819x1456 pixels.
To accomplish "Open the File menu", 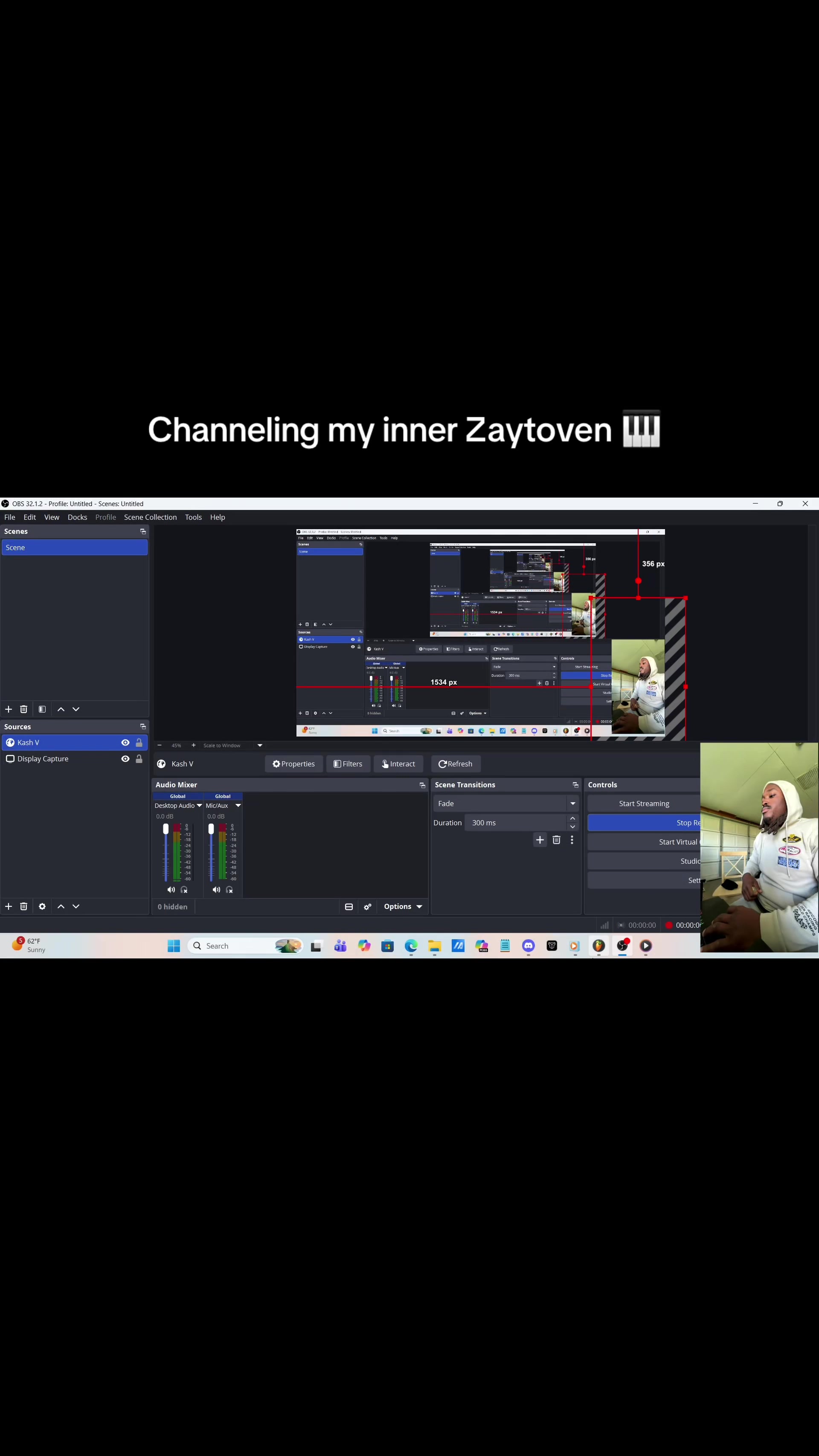I will (x=10, y=517).
